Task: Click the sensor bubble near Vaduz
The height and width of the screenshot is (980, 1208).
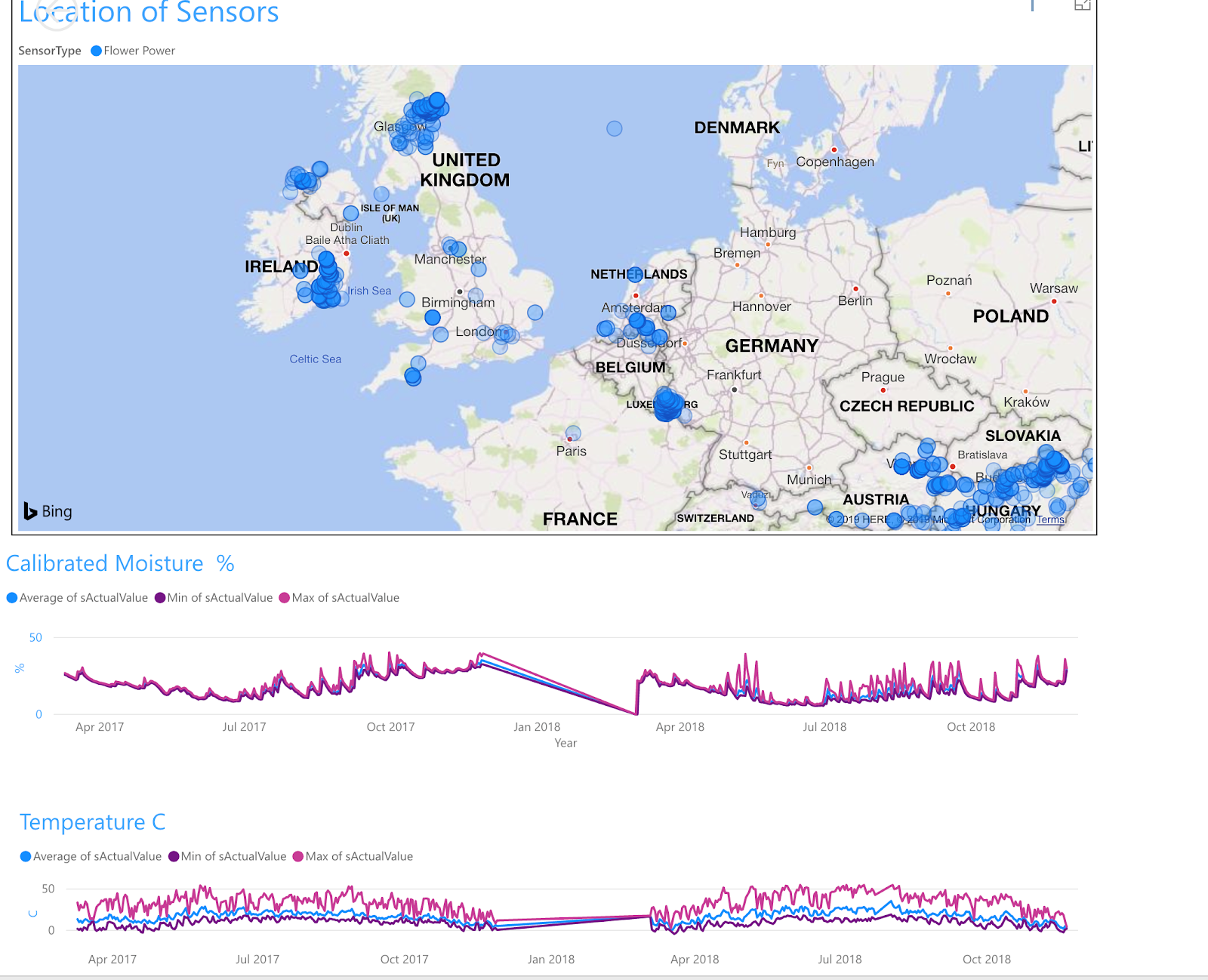Action: coord(759,499)
